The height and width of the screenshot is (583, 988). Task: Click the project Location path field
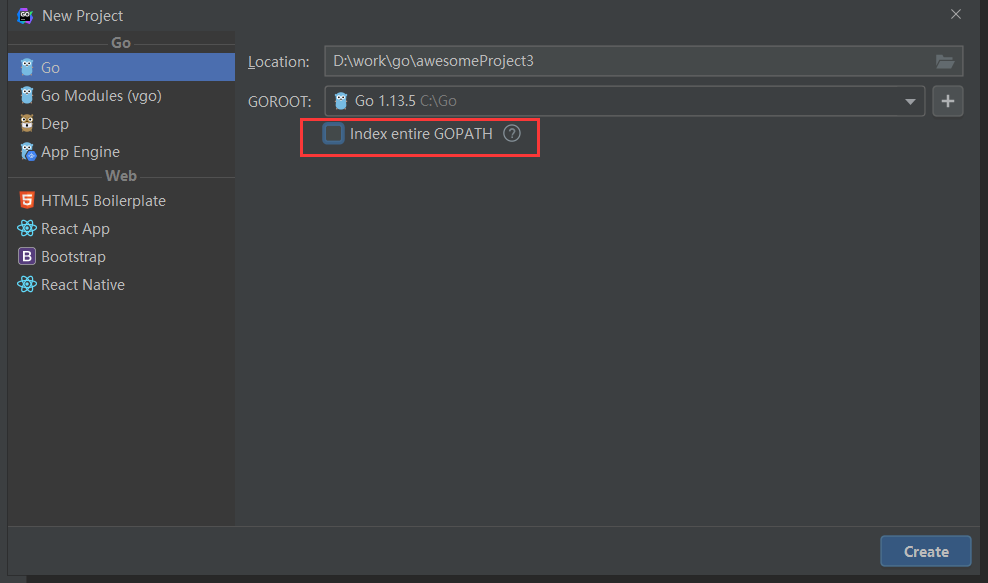[x=600, y=60]
